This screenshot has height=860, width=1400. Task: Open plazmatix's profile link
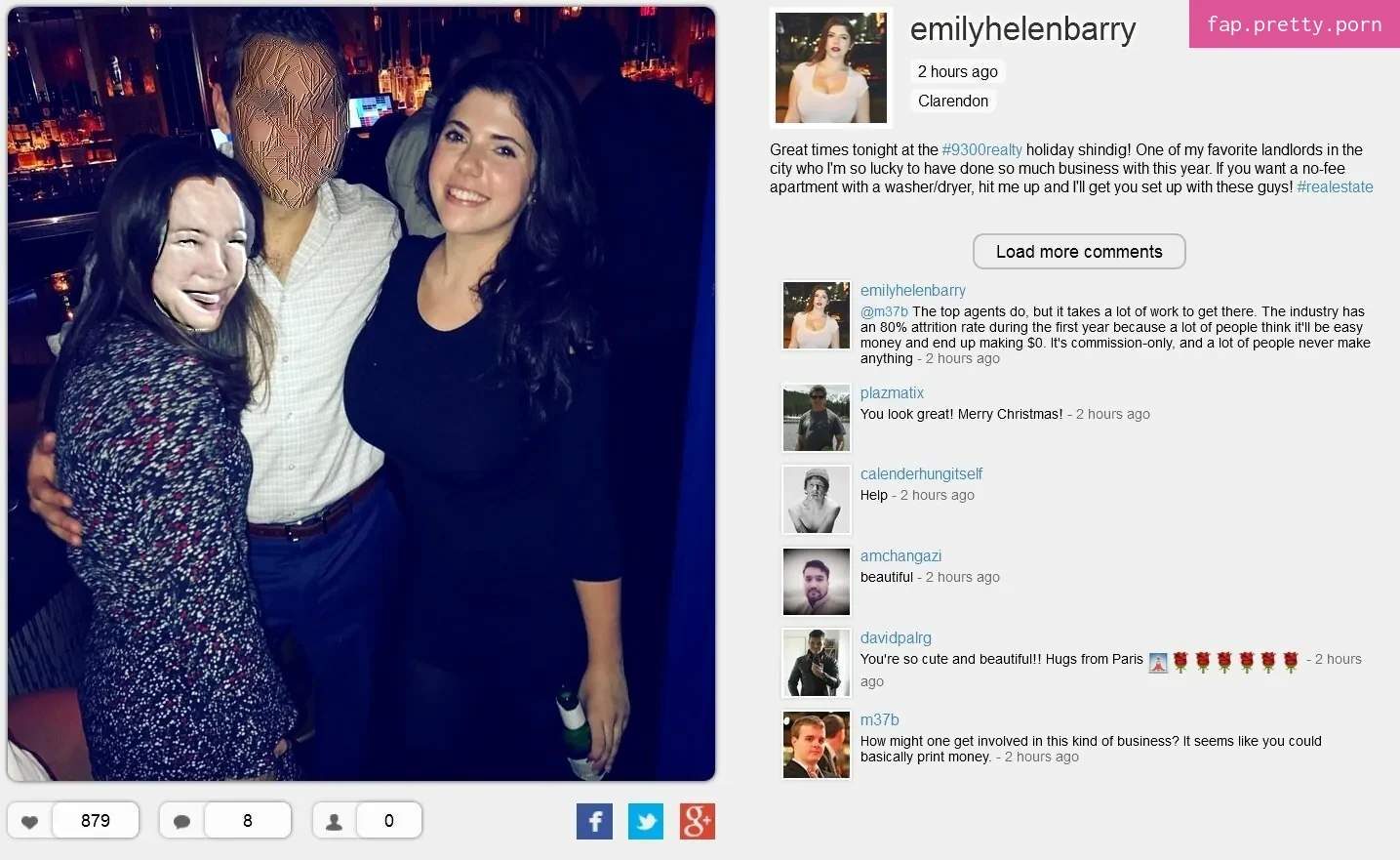point(892,392)
